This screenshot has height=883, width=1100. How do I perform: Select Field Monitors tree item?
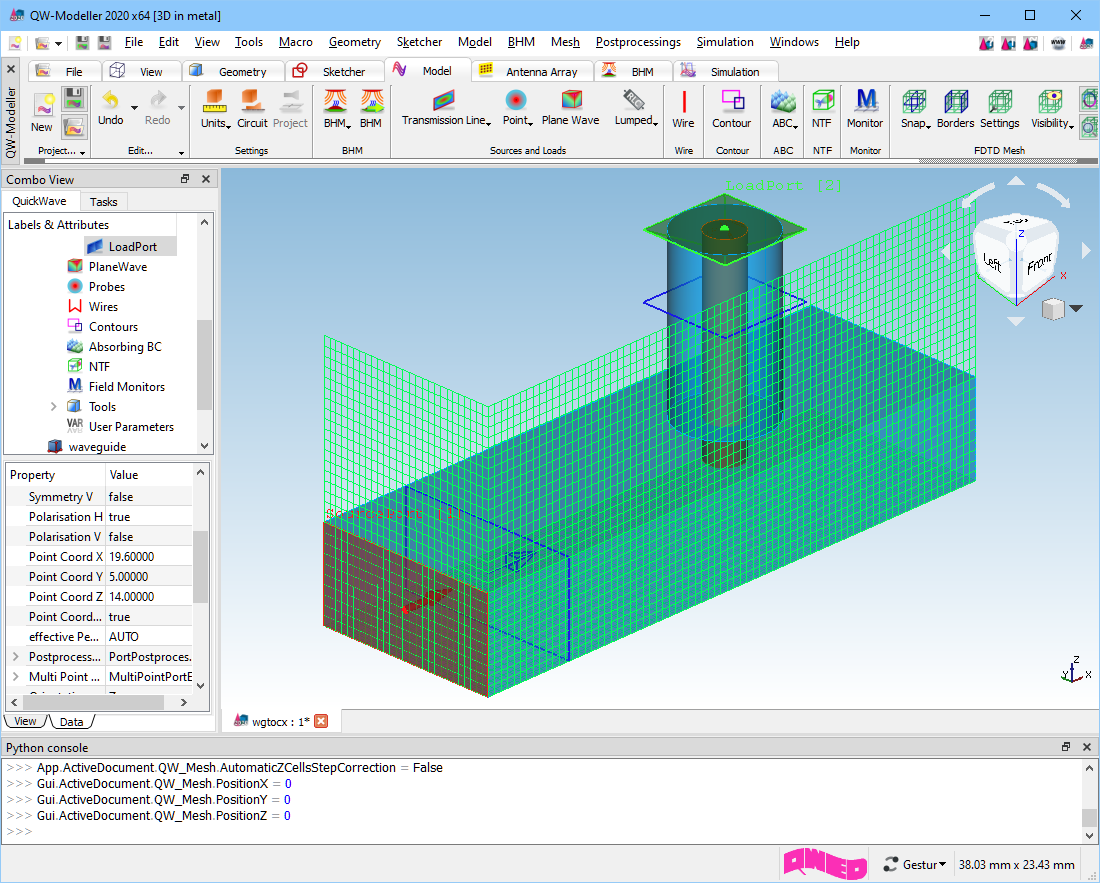(116, 386)
